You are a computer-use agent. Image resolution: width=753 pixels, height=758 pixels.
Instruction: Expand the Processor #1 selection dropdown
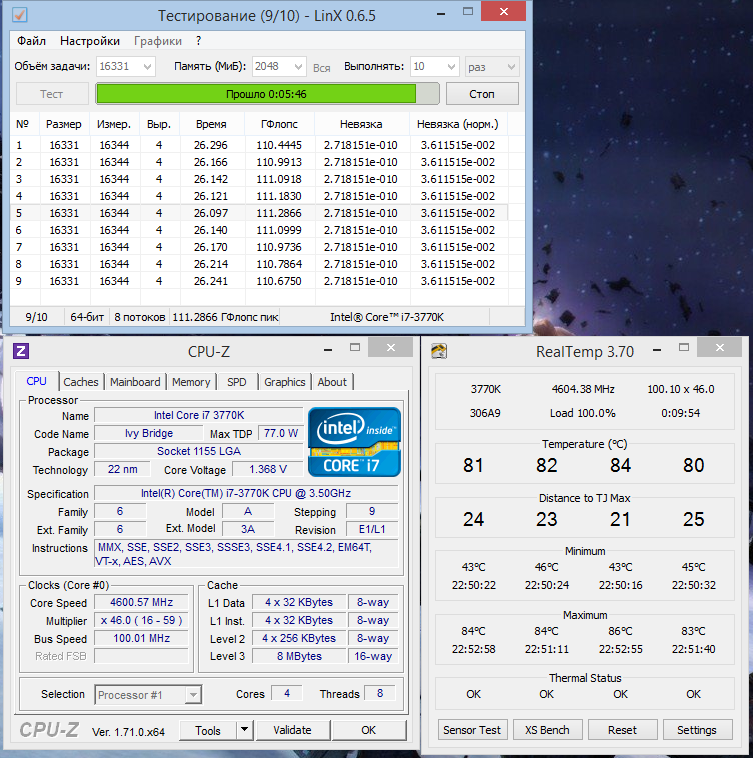(193, 695)
